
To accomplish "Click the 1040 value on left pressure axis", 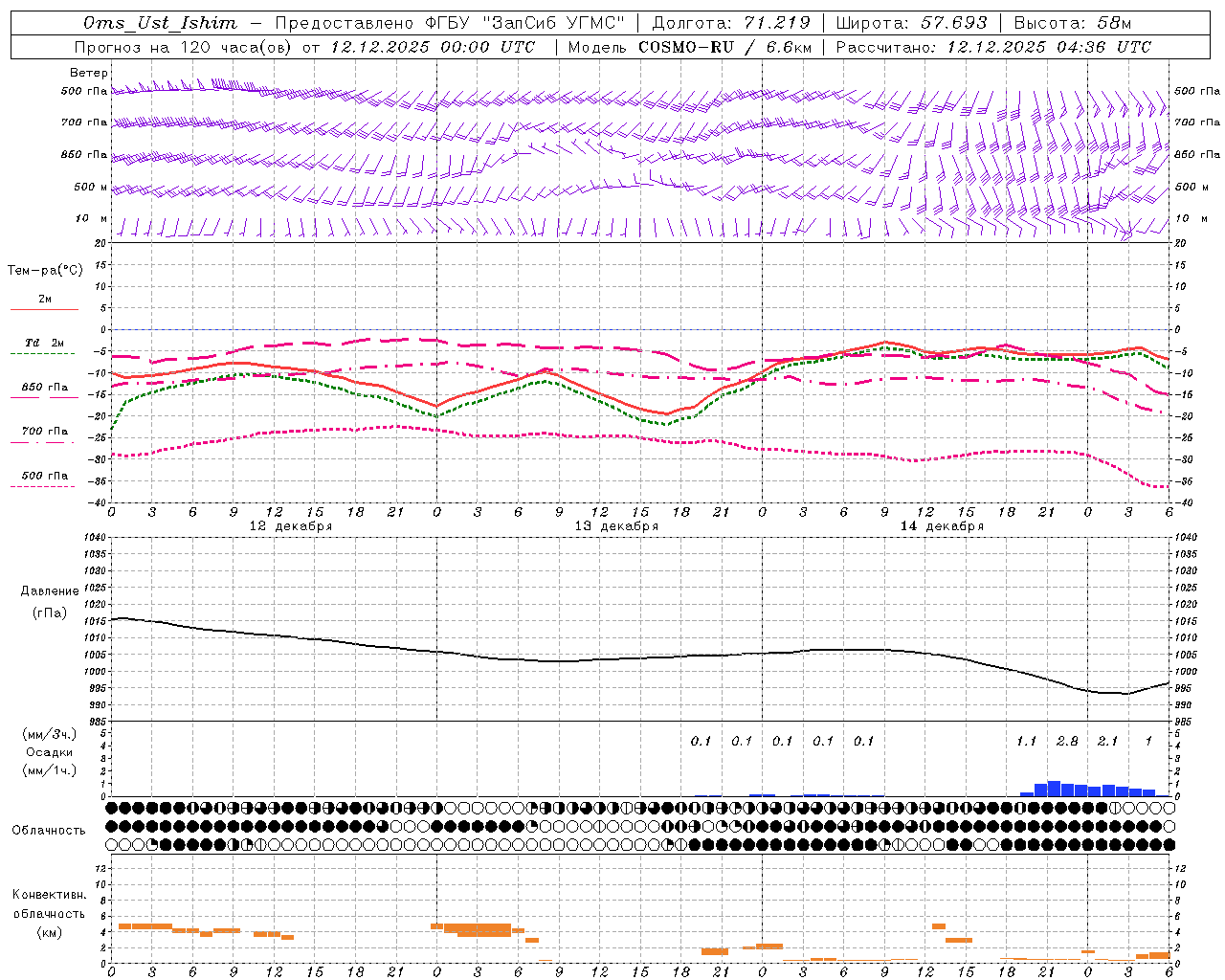I will click(95, 537).
